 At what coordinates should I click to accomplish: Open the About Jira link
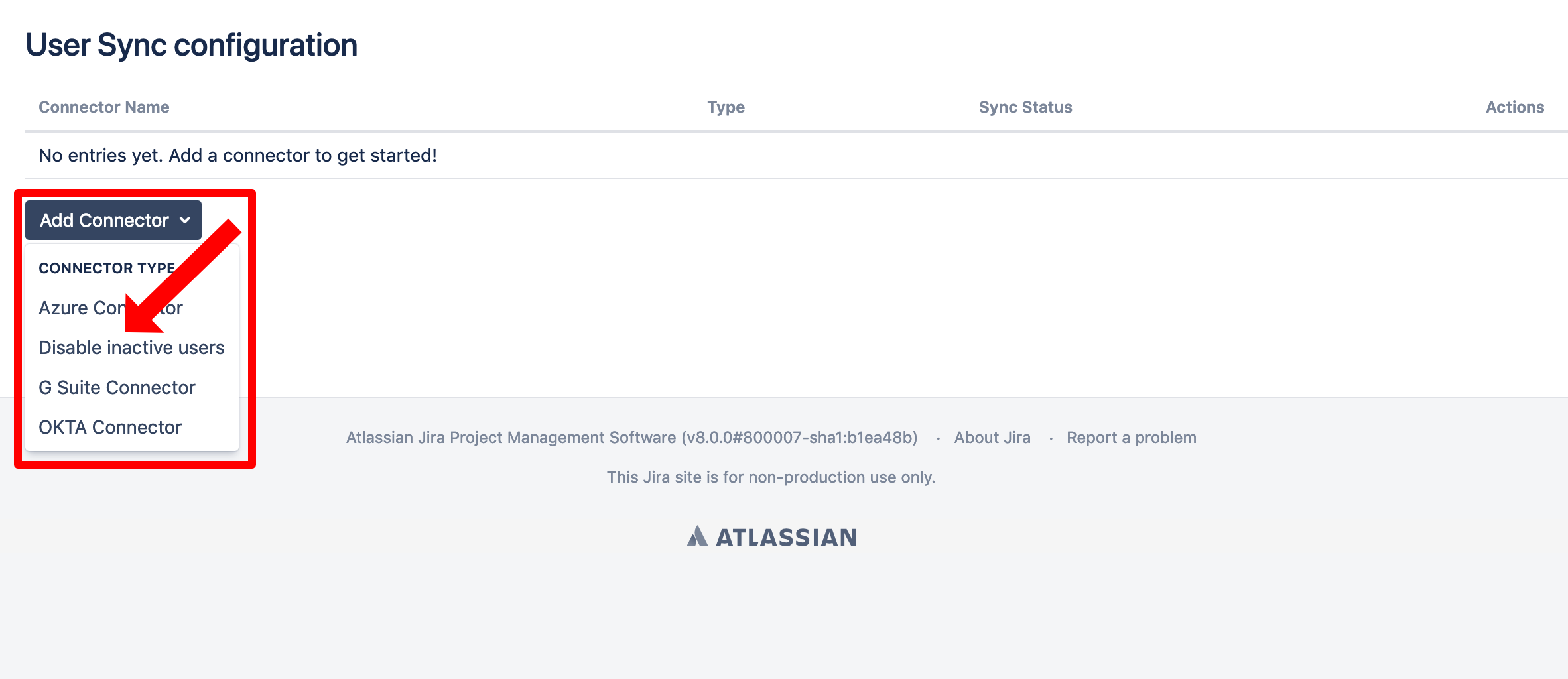point(992,438)
